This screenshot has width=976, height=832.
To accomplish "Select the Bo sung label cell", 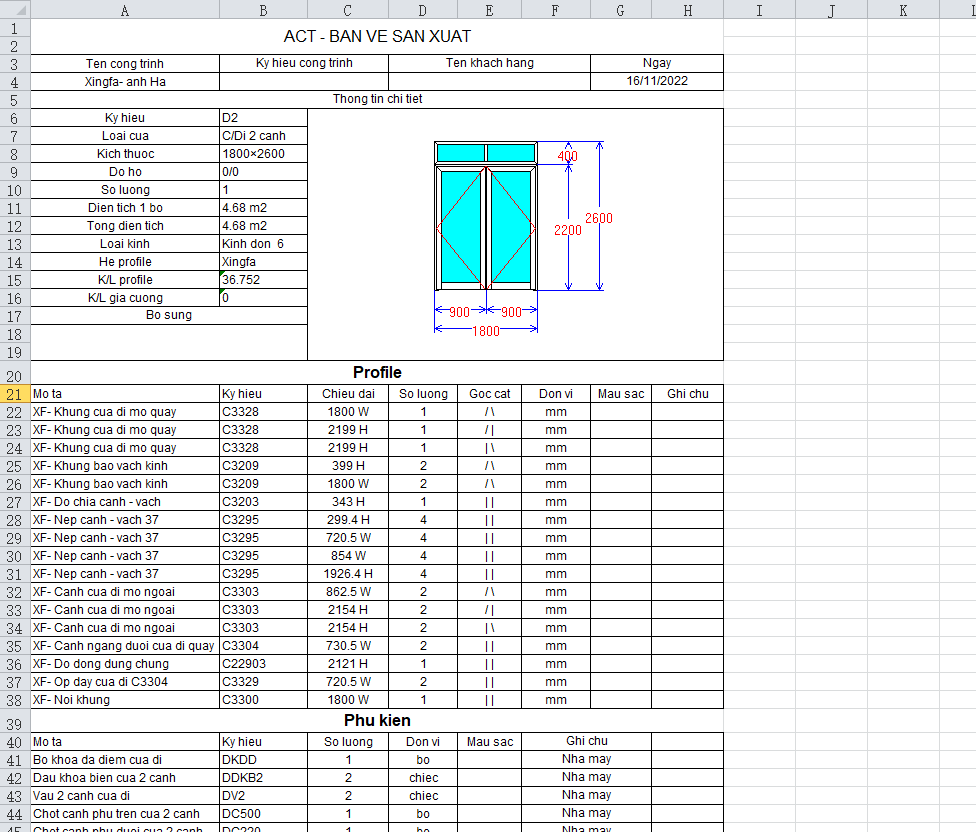I will tap(169, 316).
